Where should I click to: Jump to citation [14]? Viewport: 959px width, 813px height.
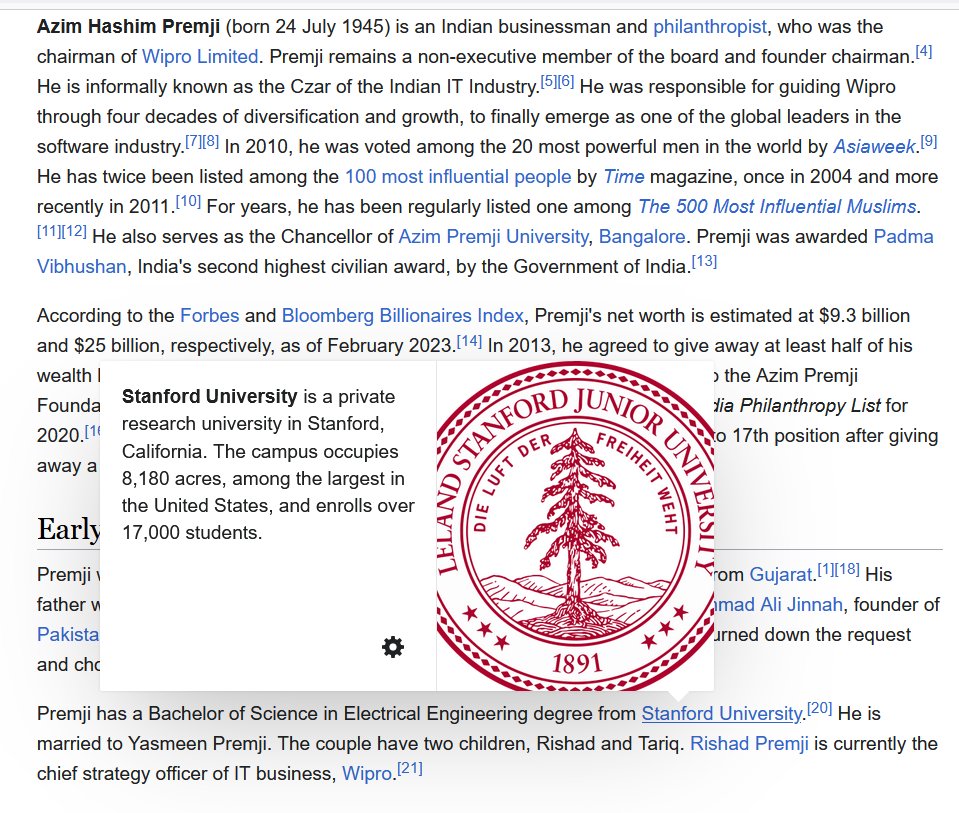click(x=469, y=340)
